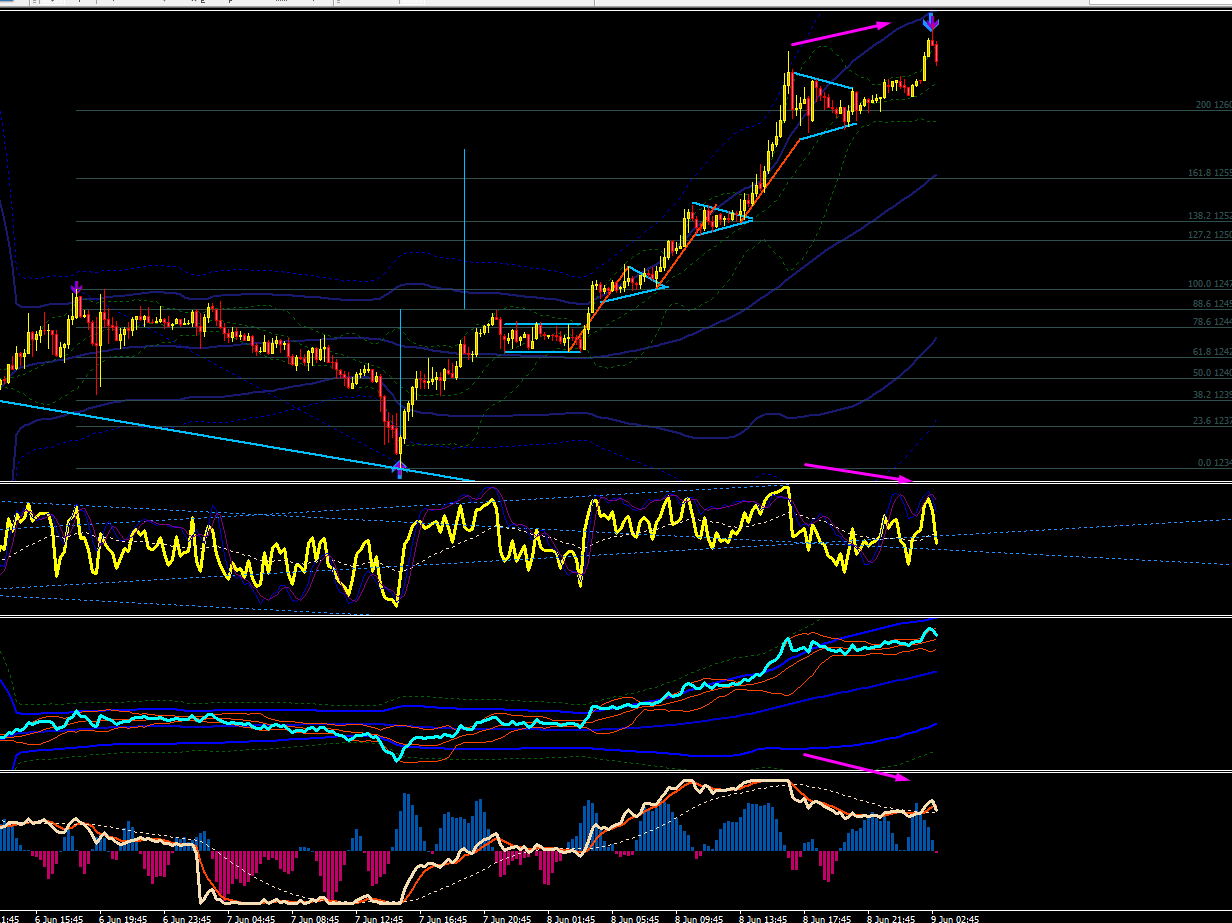Click the 78.6 Fibonacci level label
1232x923 pixels.
1211,322
